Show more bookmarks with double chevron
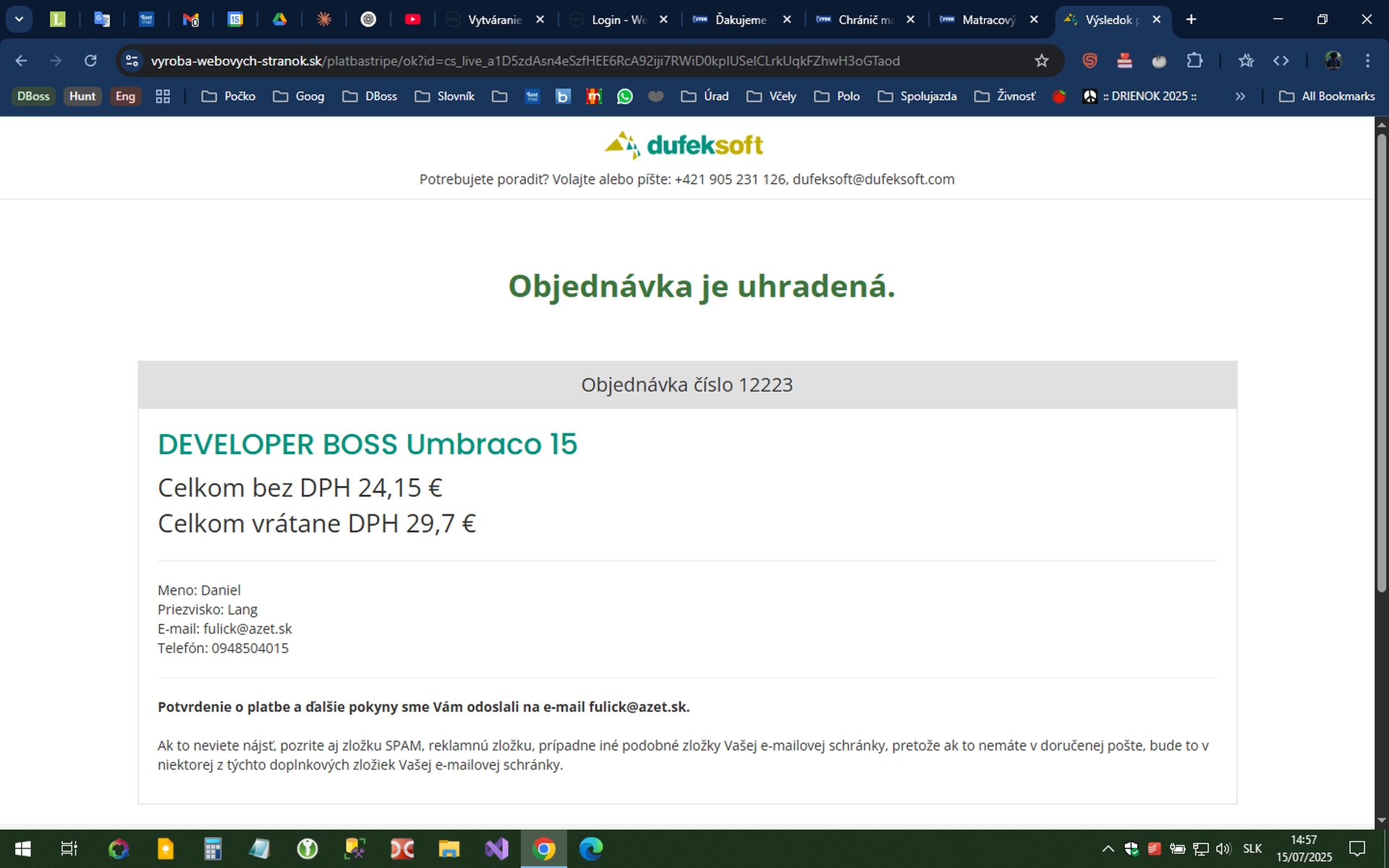This screenshot has height=868, width=1389. tap(1240, 96)
